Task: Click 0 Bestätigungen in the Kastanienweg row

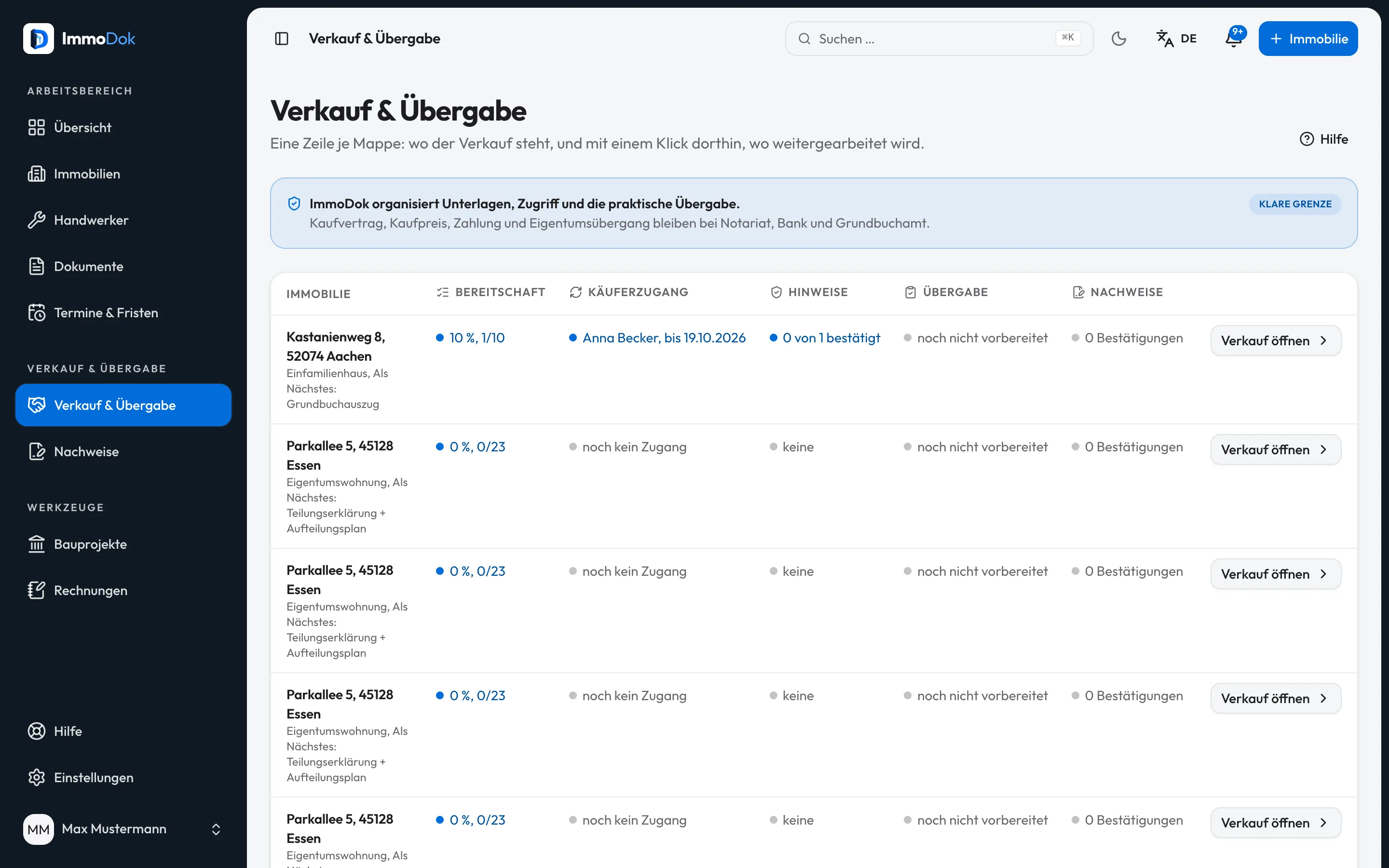Action: (1127, 338)
